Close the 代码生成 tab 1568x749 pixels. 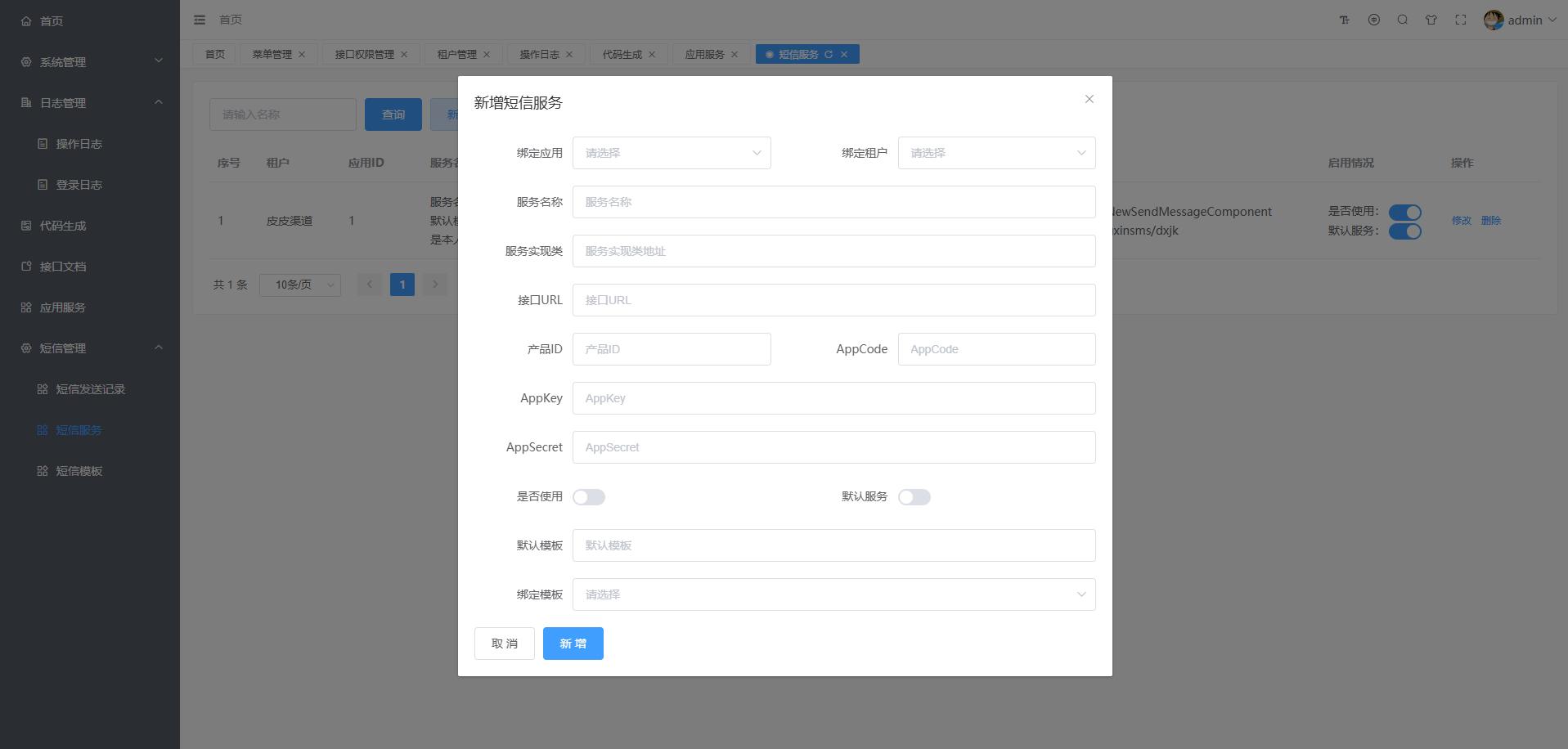pos(652,55)
